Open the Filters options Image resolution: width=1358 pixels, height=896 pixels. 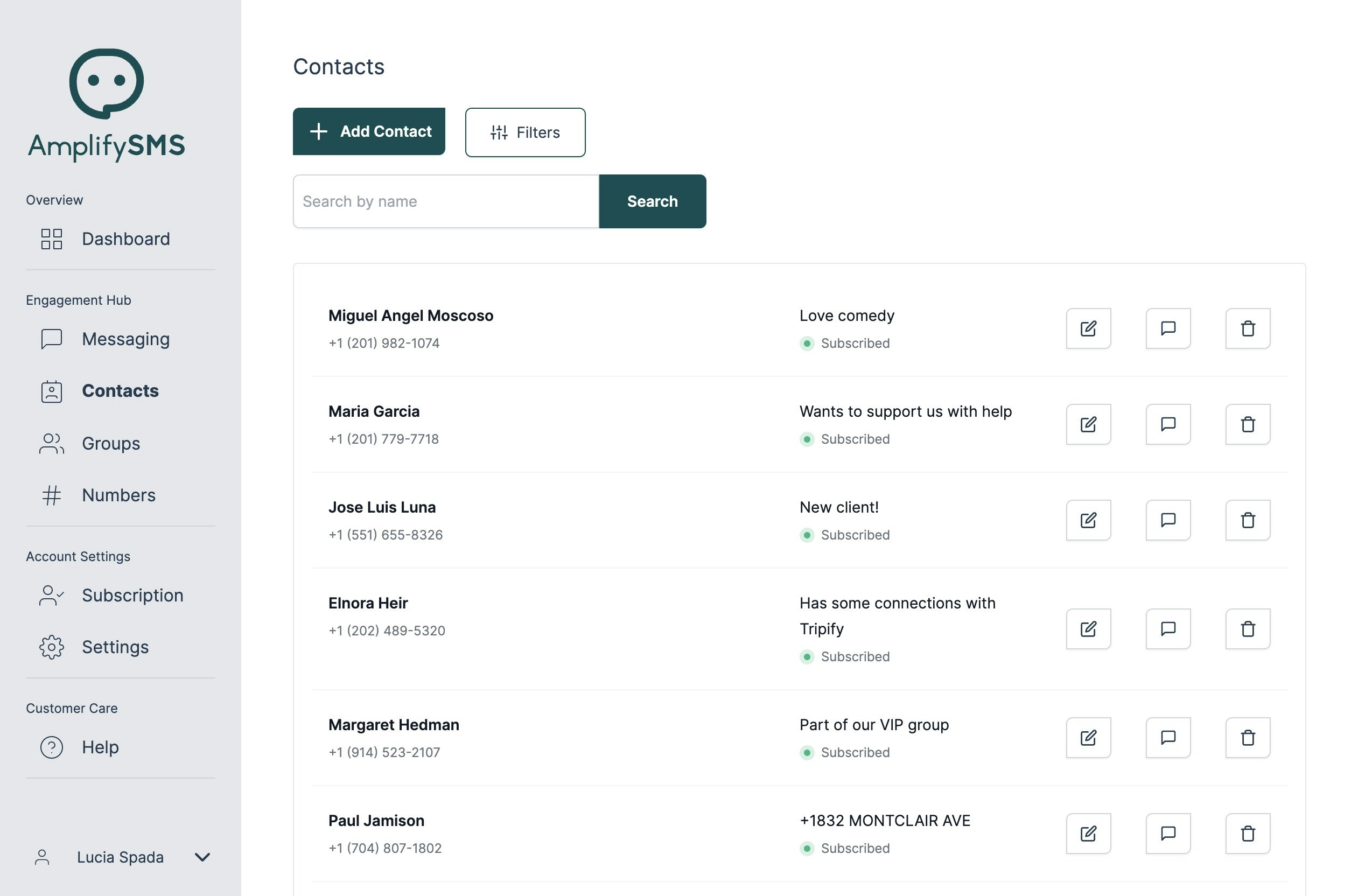pyautogui.click(x=524, y=132)
